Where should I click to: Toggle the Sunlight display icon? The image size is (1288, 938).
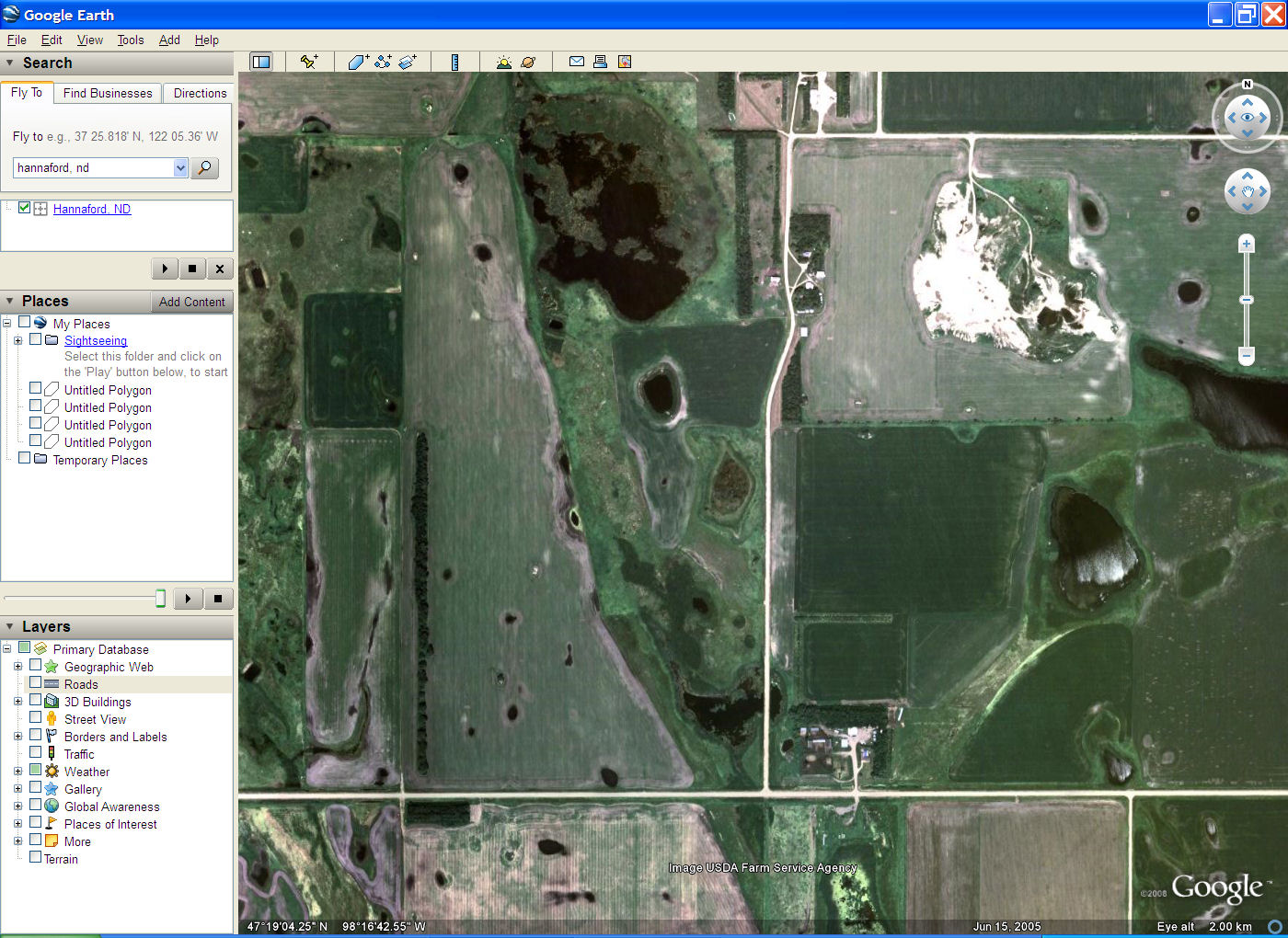[x=503, y=62]
